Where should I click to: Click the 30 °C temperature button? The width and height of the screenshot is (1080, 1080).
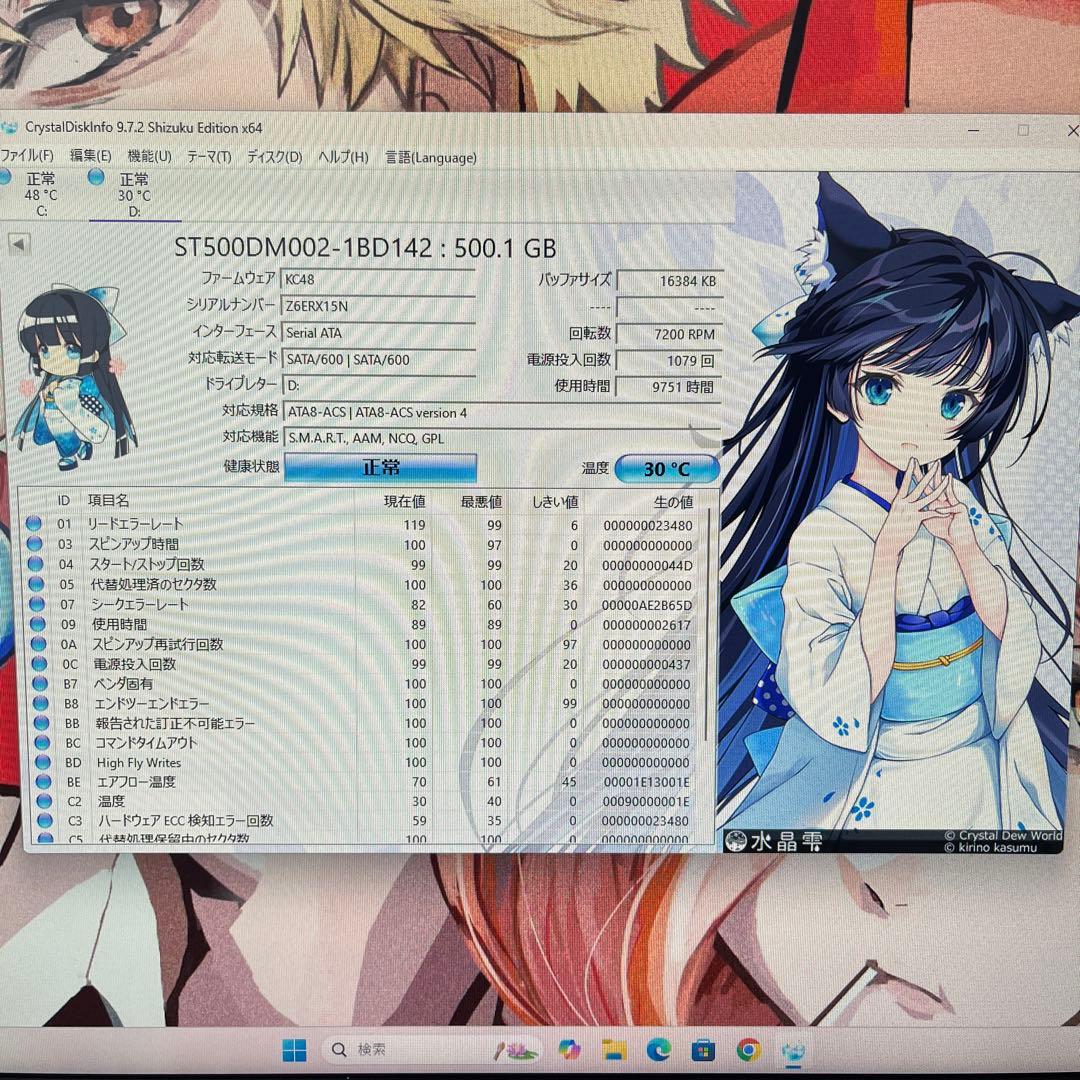[x=667, y=469]
